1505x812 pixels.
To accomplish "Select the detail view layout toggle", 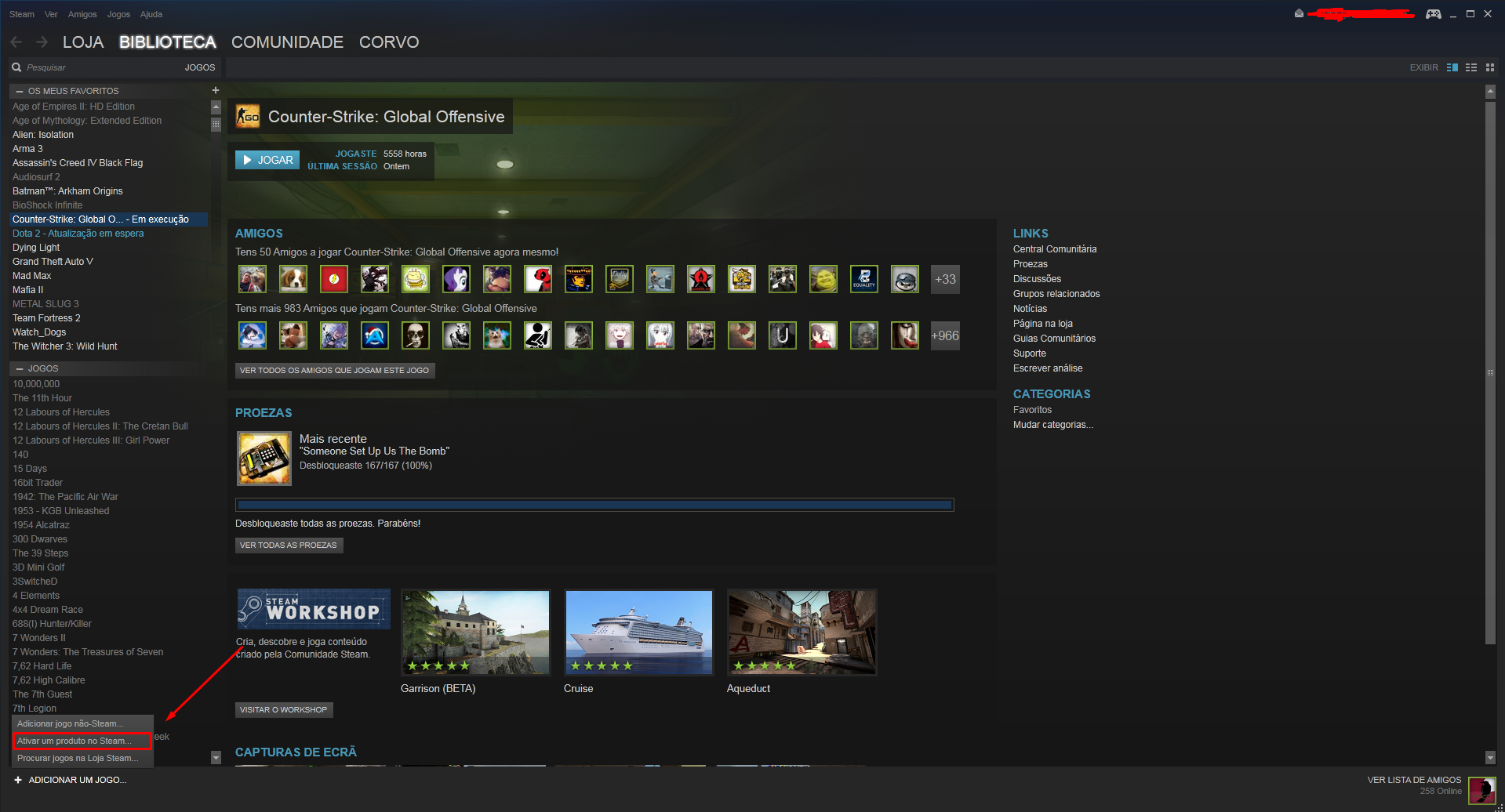I will [1452, 67].
